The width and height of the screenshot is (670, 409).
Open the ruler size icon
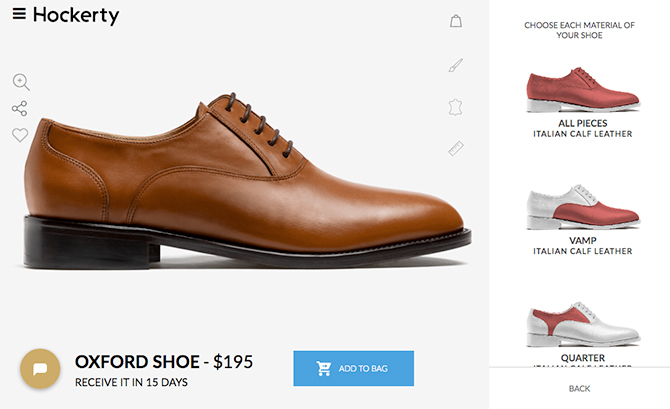point(456,148)
